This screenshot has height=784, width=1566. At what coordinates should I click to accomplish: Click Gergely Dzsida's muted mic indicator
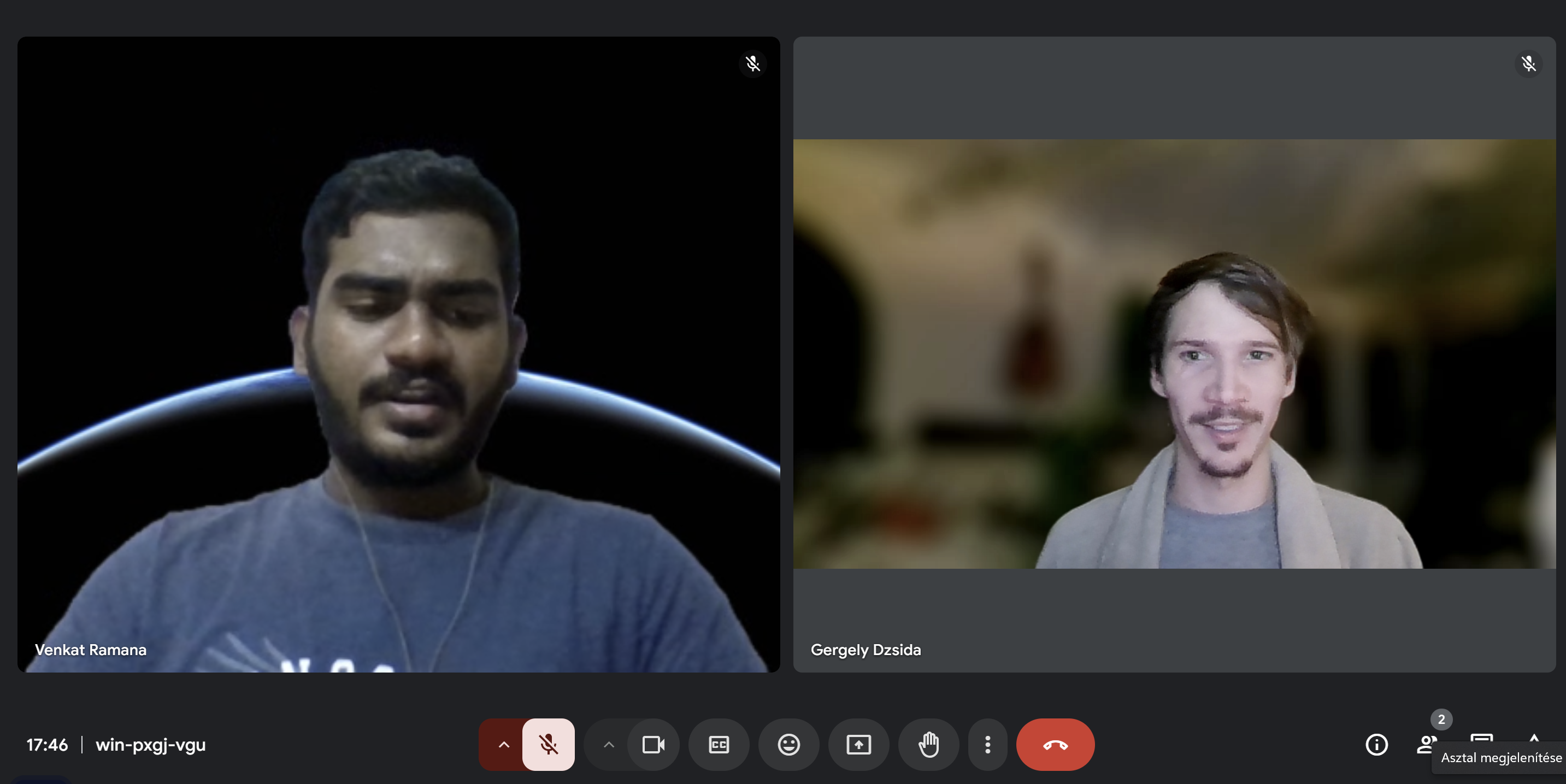click(x=1528, y=63)
